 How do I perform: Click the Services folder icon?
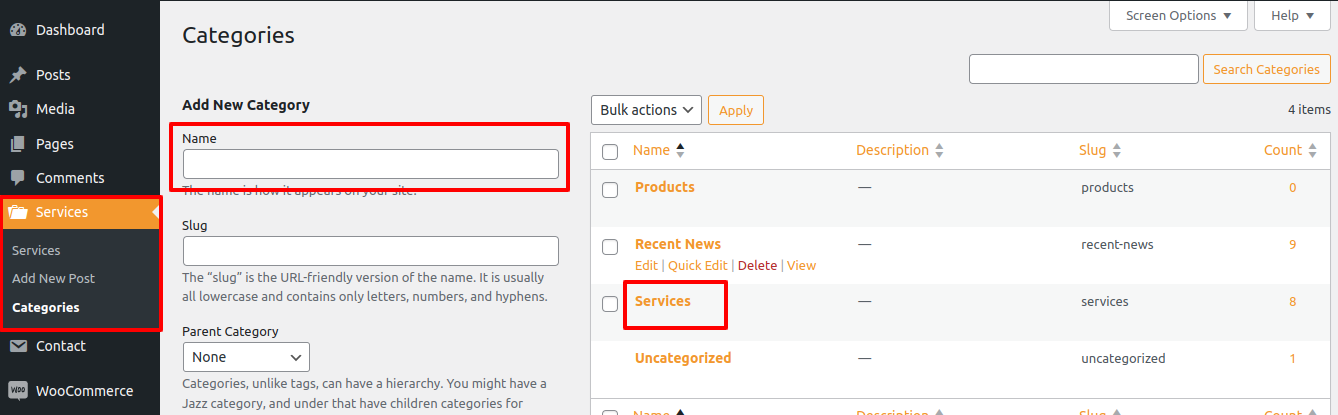[18, 212]
